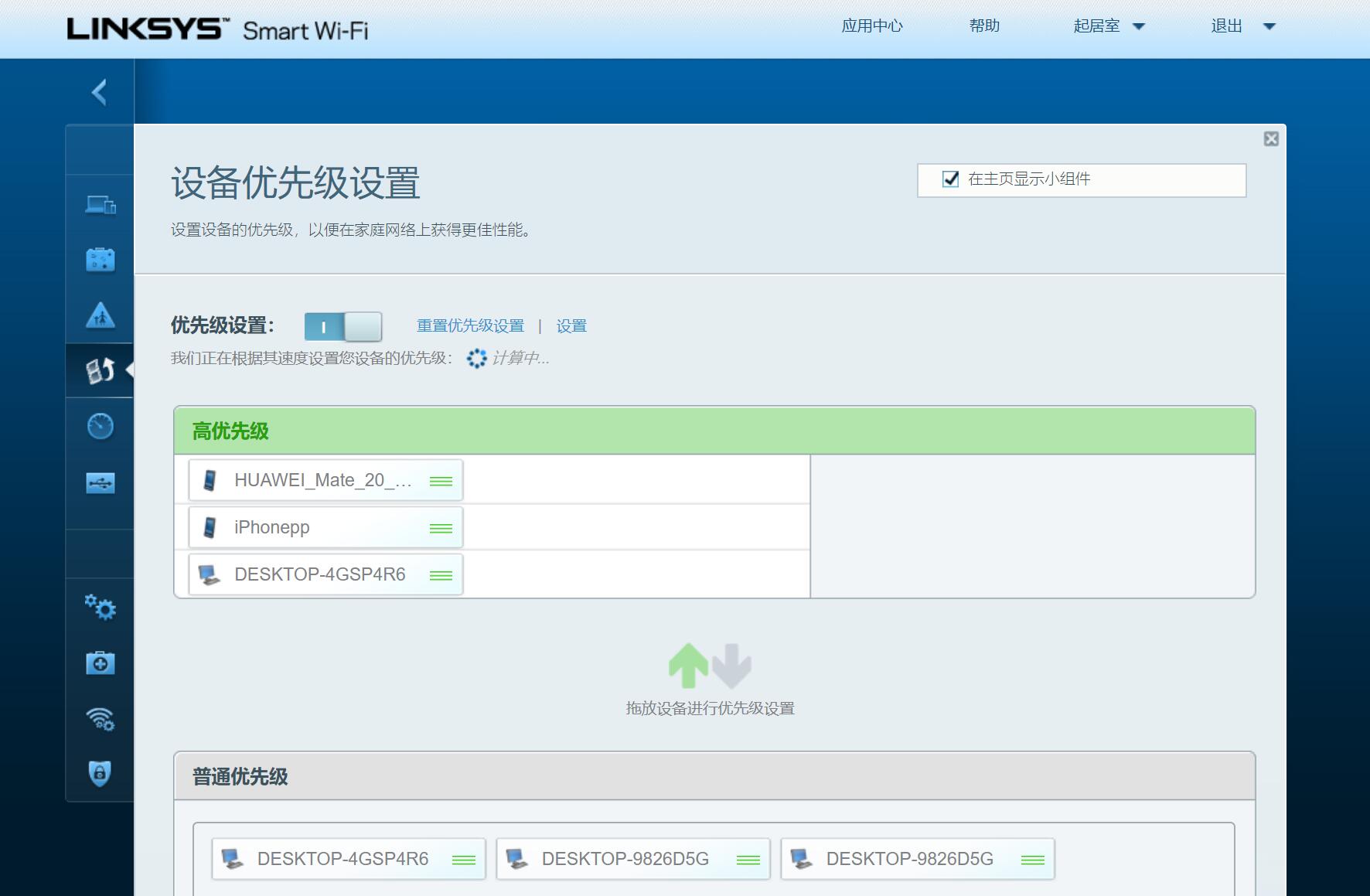Open the security shield icon
The width and height of the screenshot is (1370, 896).
[101, 772]
